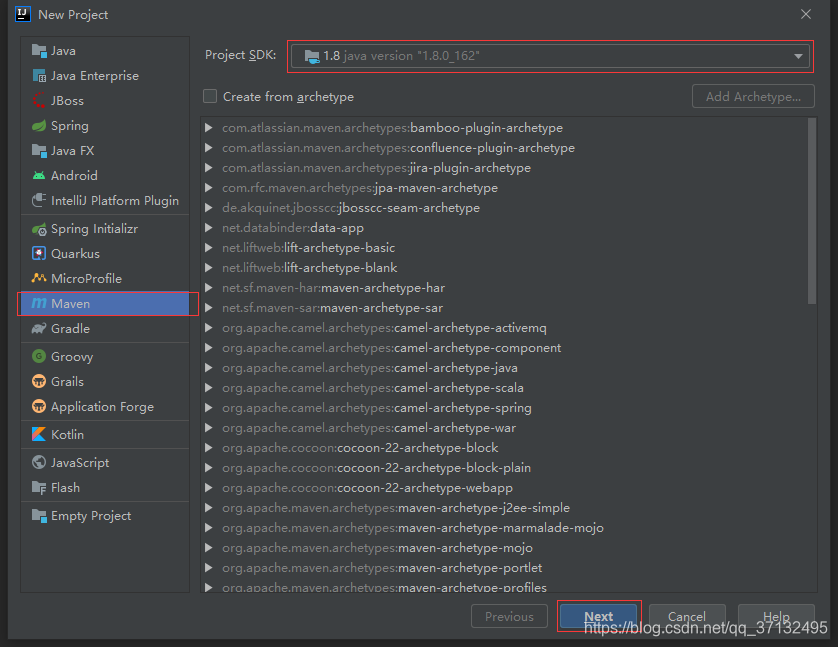Image resolution: width=838 pixels, height=647 pixels.
Task: Select the Grails icon
Action: 39,381
